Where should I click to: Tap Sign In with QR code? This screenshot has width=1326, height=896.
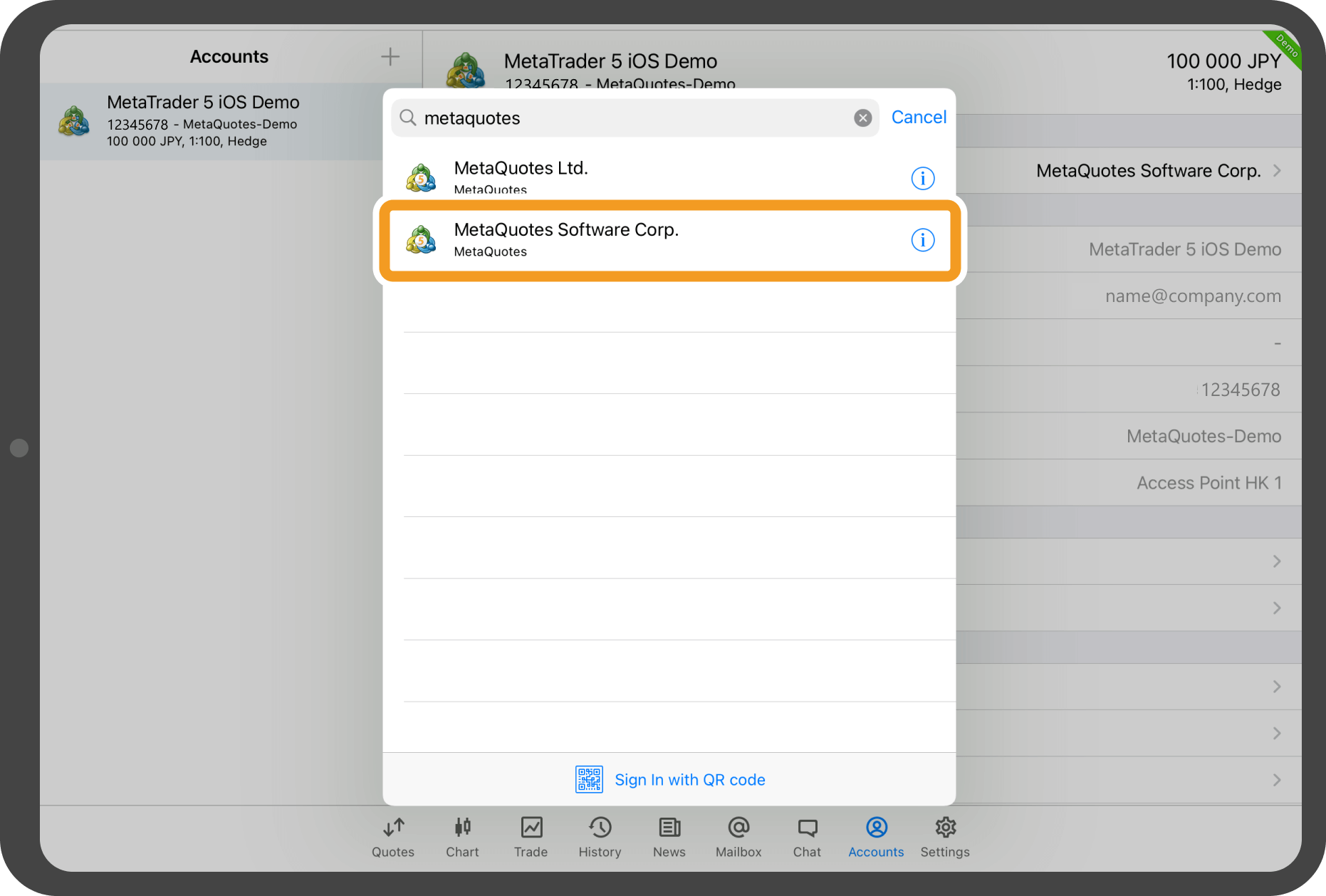coord(689,780)
